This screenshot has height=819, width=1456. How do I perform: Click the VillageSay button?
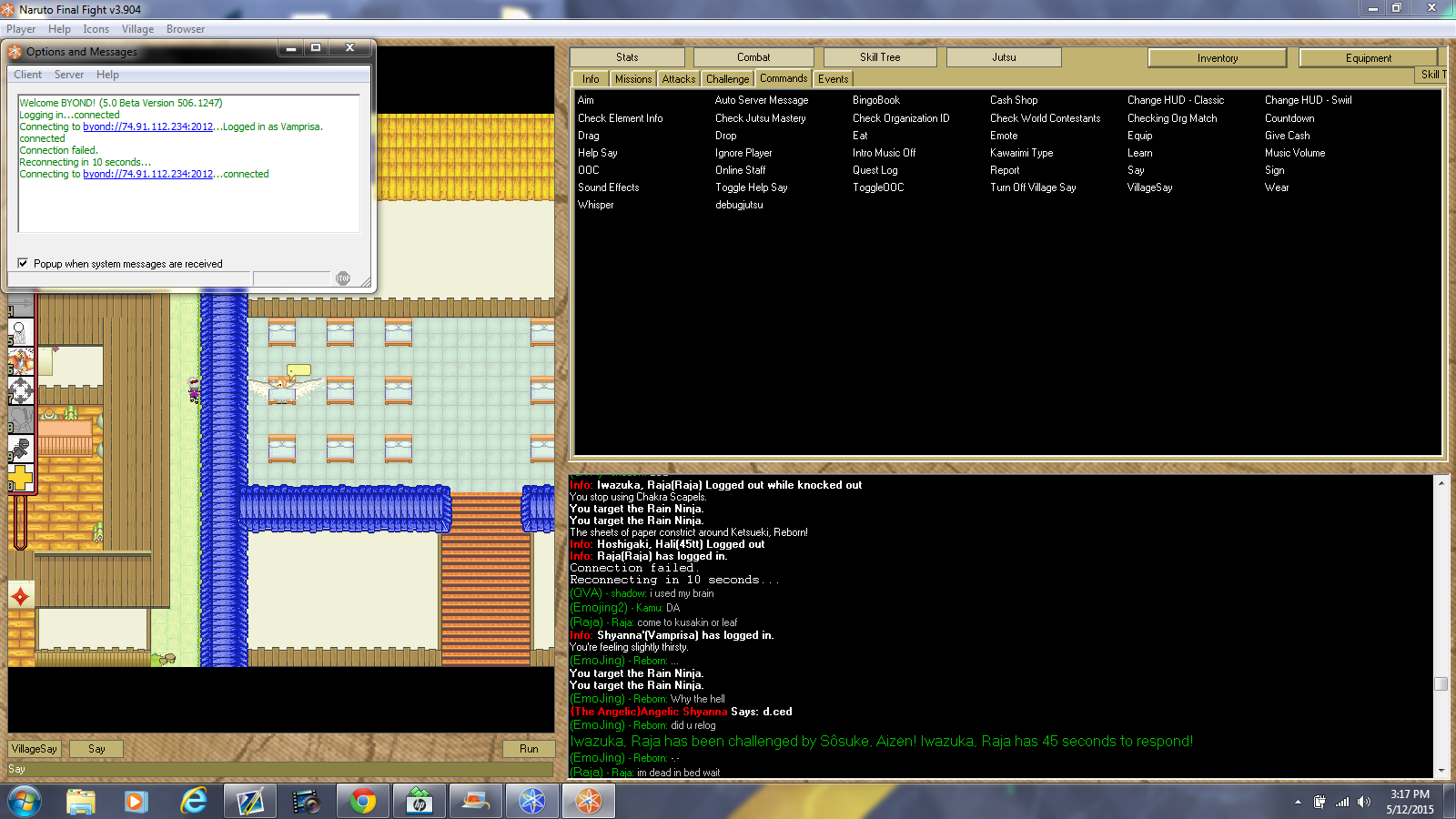(x=35, y=749)
